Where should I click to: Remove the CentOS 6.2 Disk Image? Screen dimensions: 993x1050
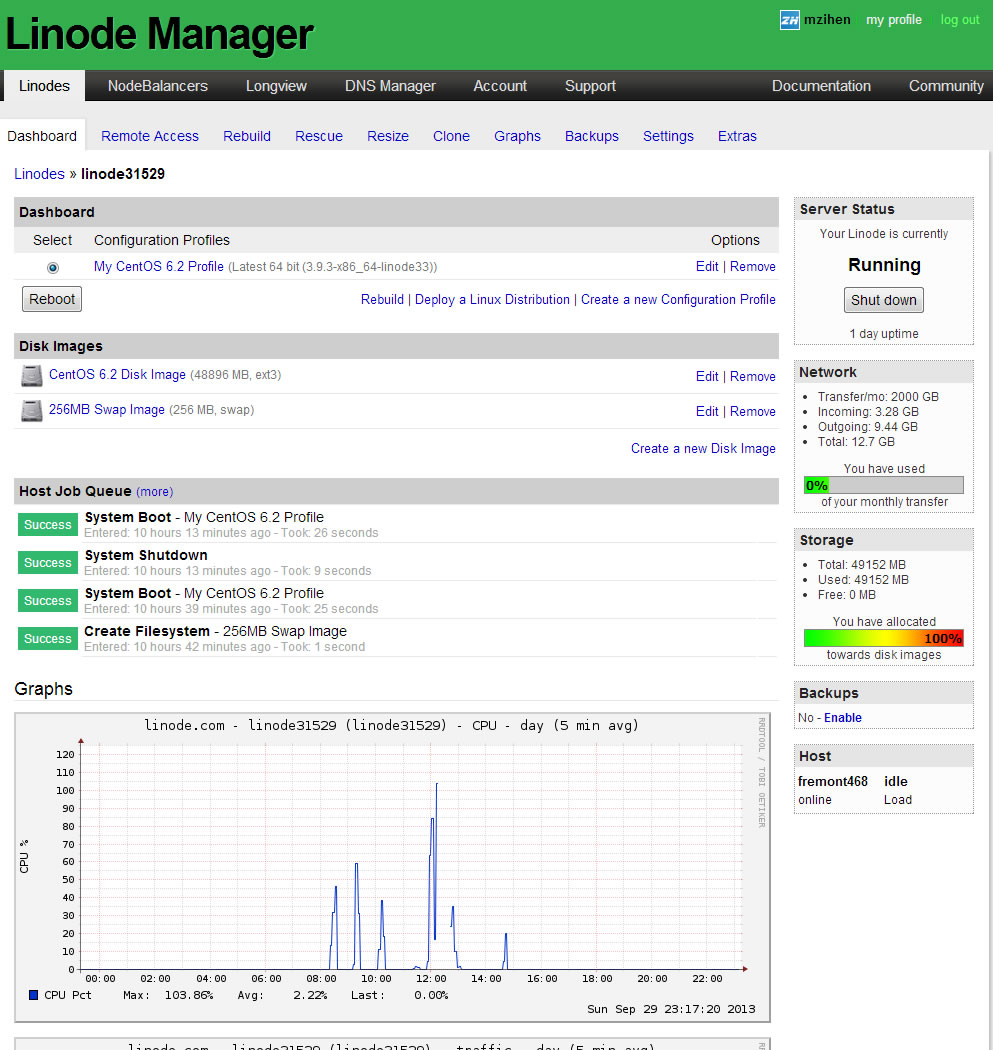[753, 376]
